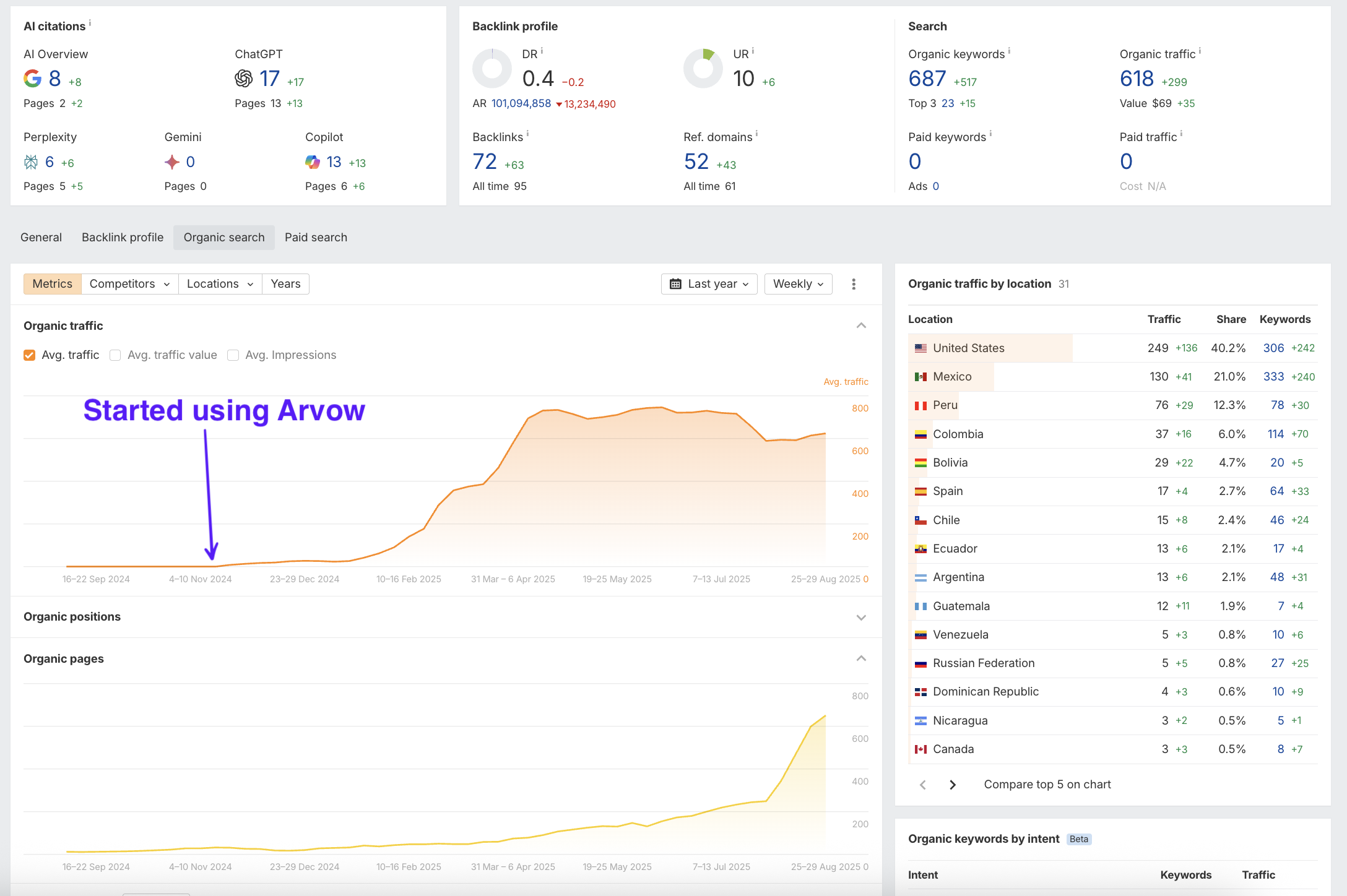Click the Perplexity logo icon
Viewport: 1347px width, 896px height.
[31, 162]
